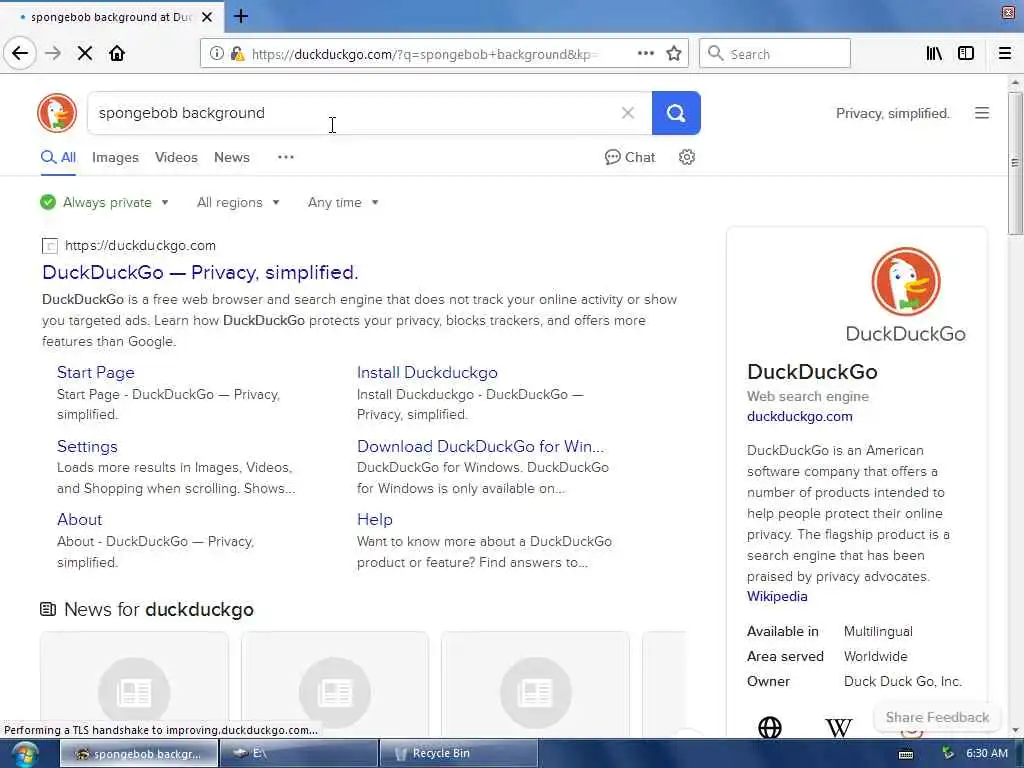The width and height of the screenshot is (1024, 768).
Task: Click the scrollbar down arrow
Action: pos(1014,730)
